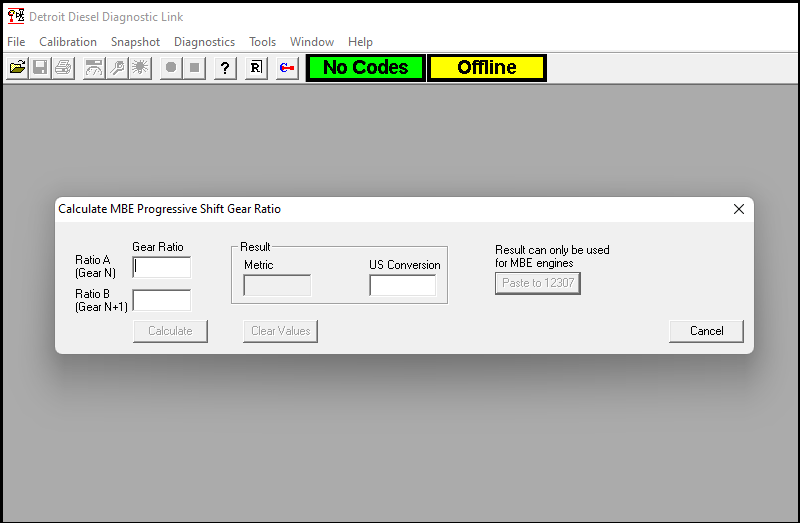Image resolution: width=800 pixels, height=523 pixels.
Task: Click the wrench toolbar icon
Action: coord(117,68)
